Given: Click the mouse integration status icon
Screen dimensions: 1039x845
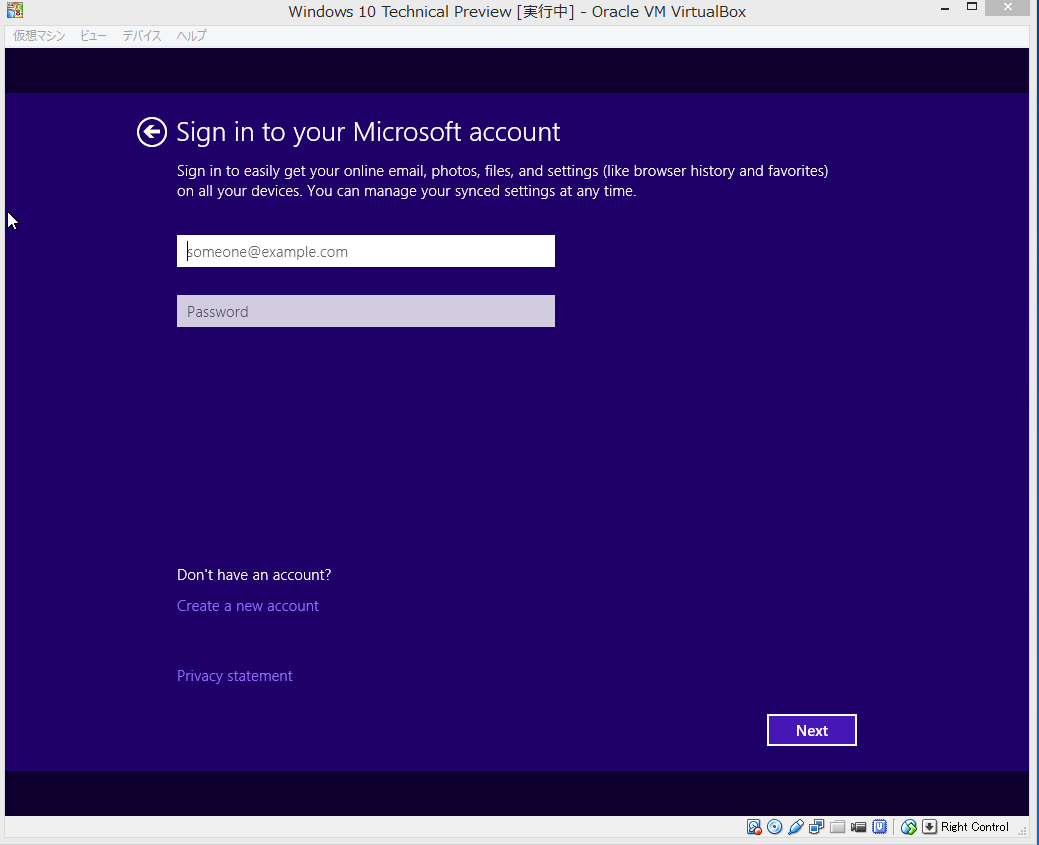Looking at the screenshot, I should 908,827.
